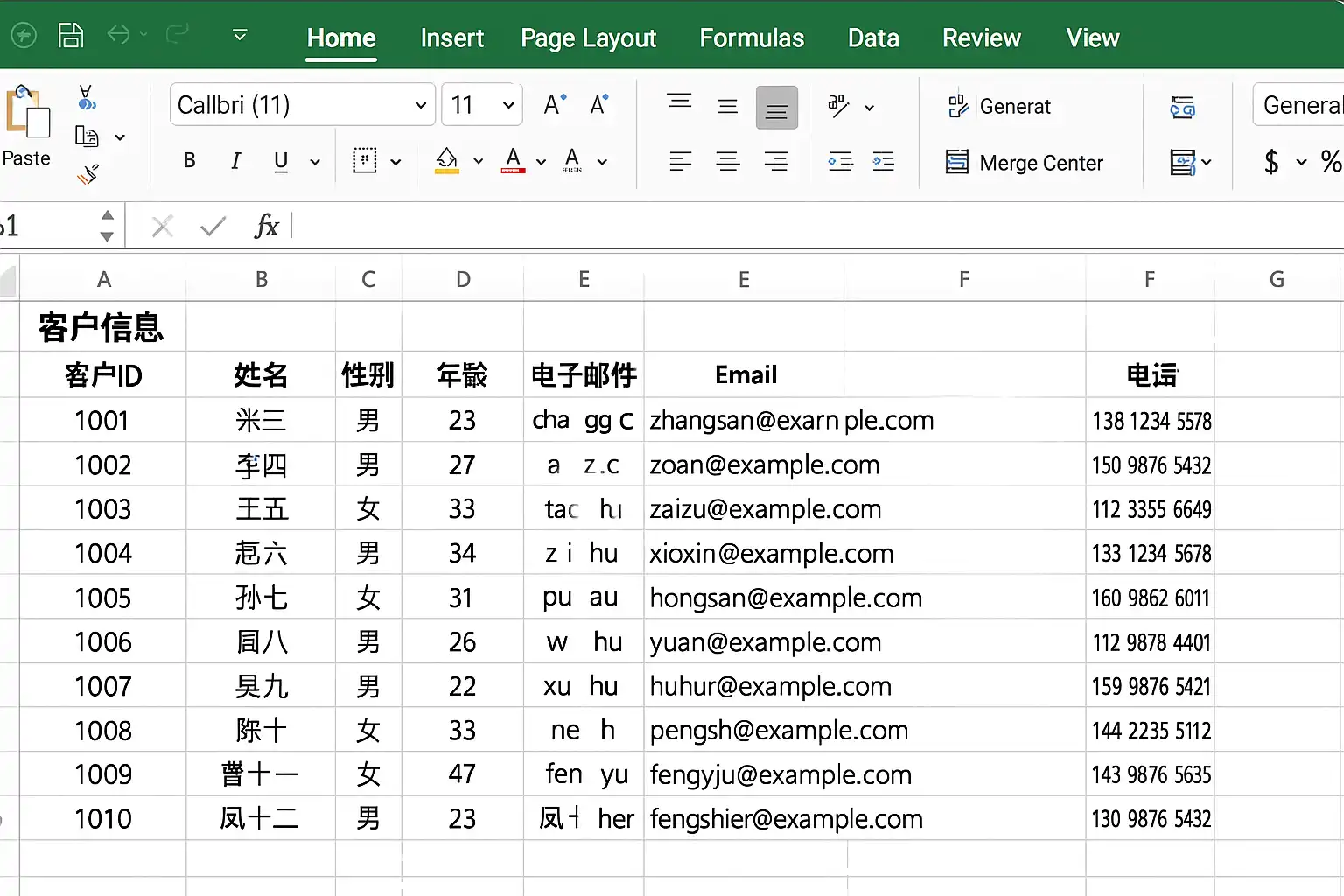Select cell with zhangsan email address
This screenshot has height=896, width=1344.
(791, 421)
